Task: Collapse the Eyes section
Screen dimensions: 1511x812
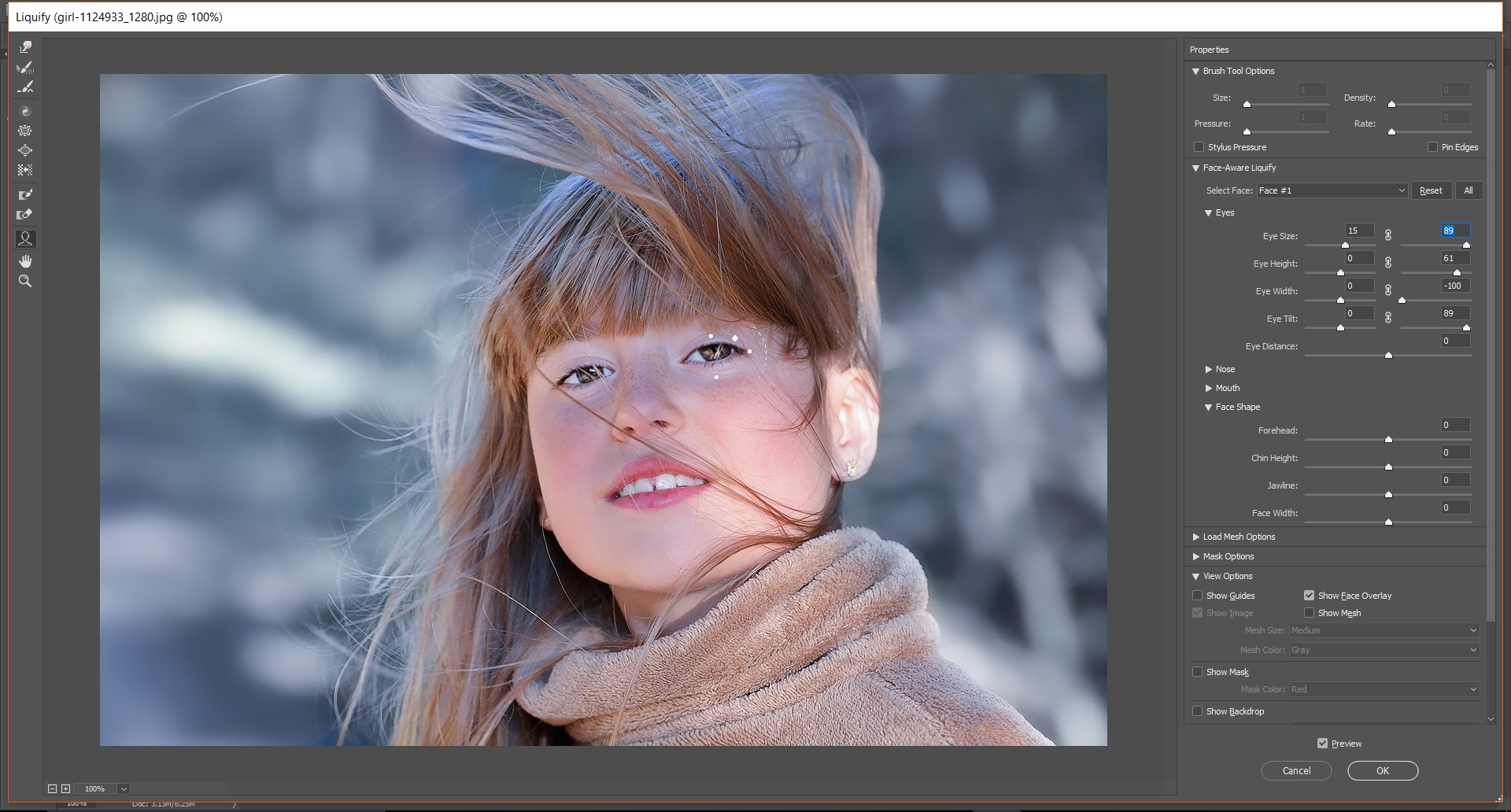Action: tap(1210, 212)
